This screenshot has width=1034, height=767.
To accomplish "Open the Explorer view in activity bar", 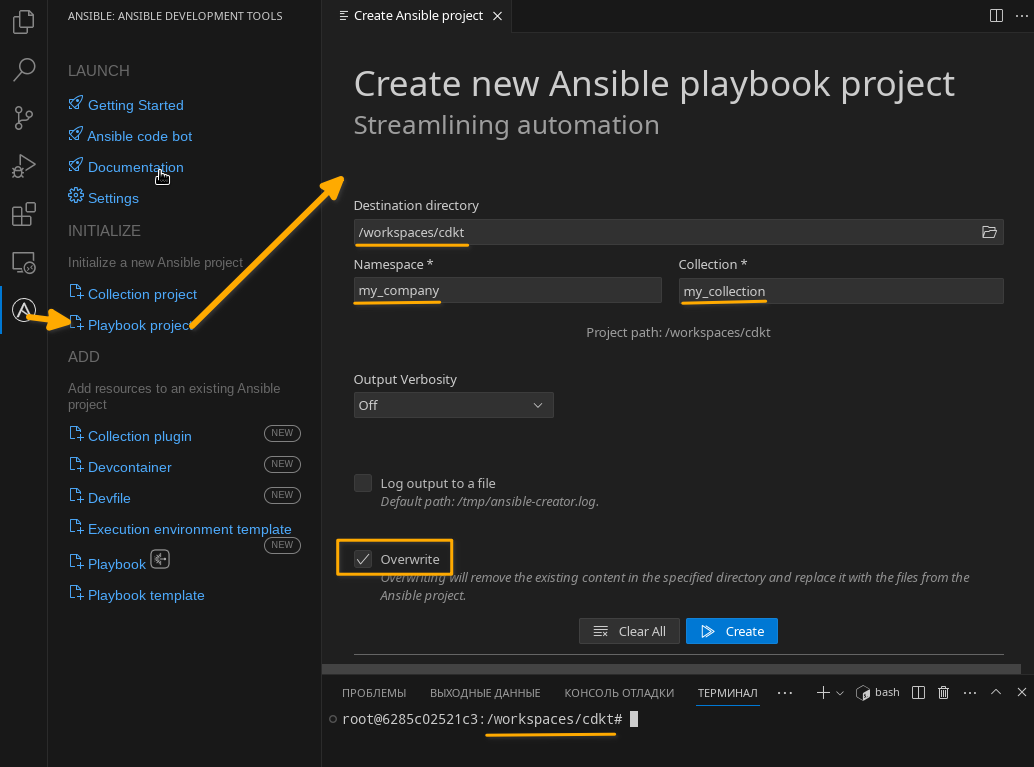I will tap(23, 22).
